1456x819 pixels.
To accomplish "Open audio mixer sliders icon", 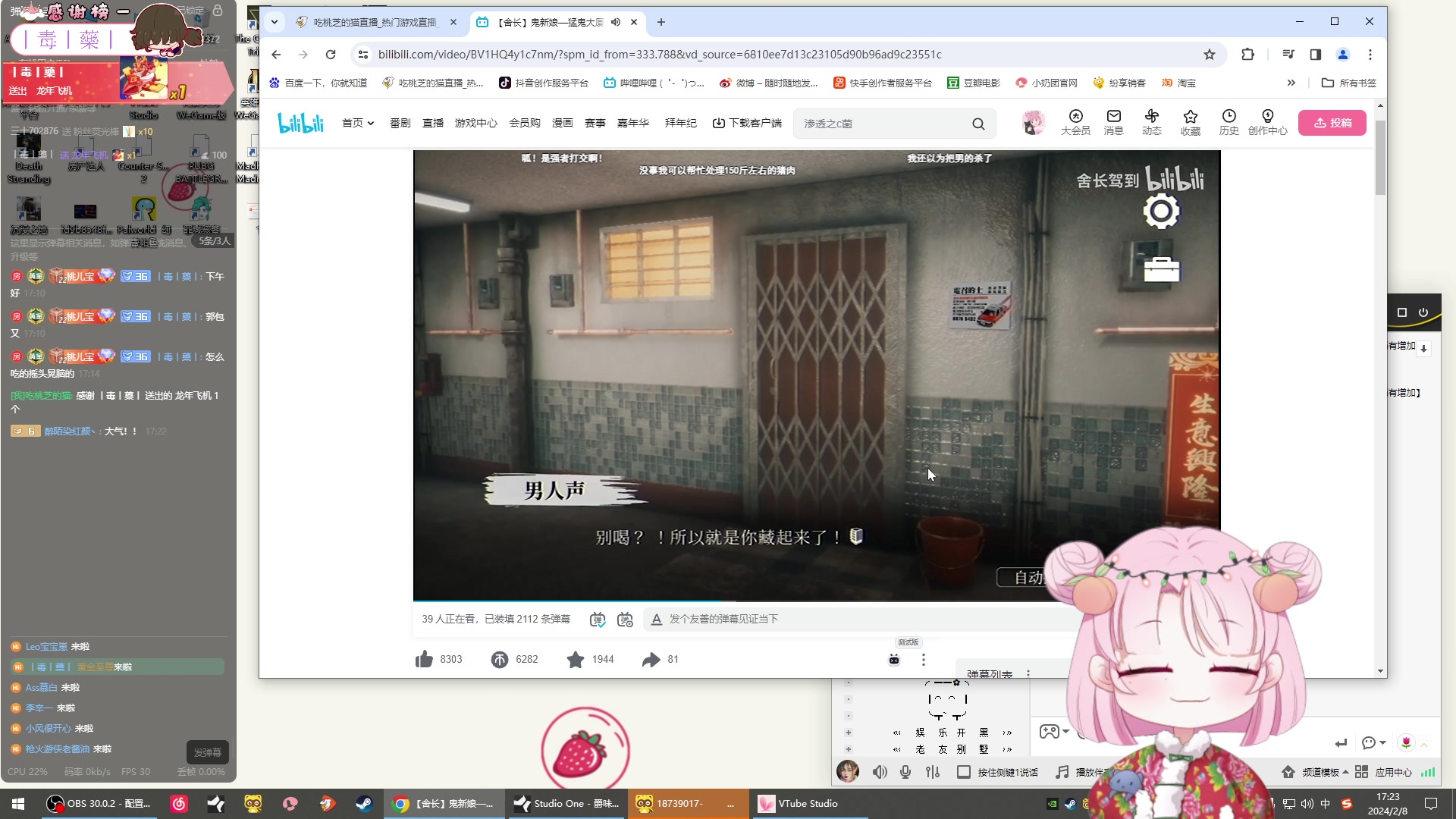I will pyautogui.click(x=933, y=772).
